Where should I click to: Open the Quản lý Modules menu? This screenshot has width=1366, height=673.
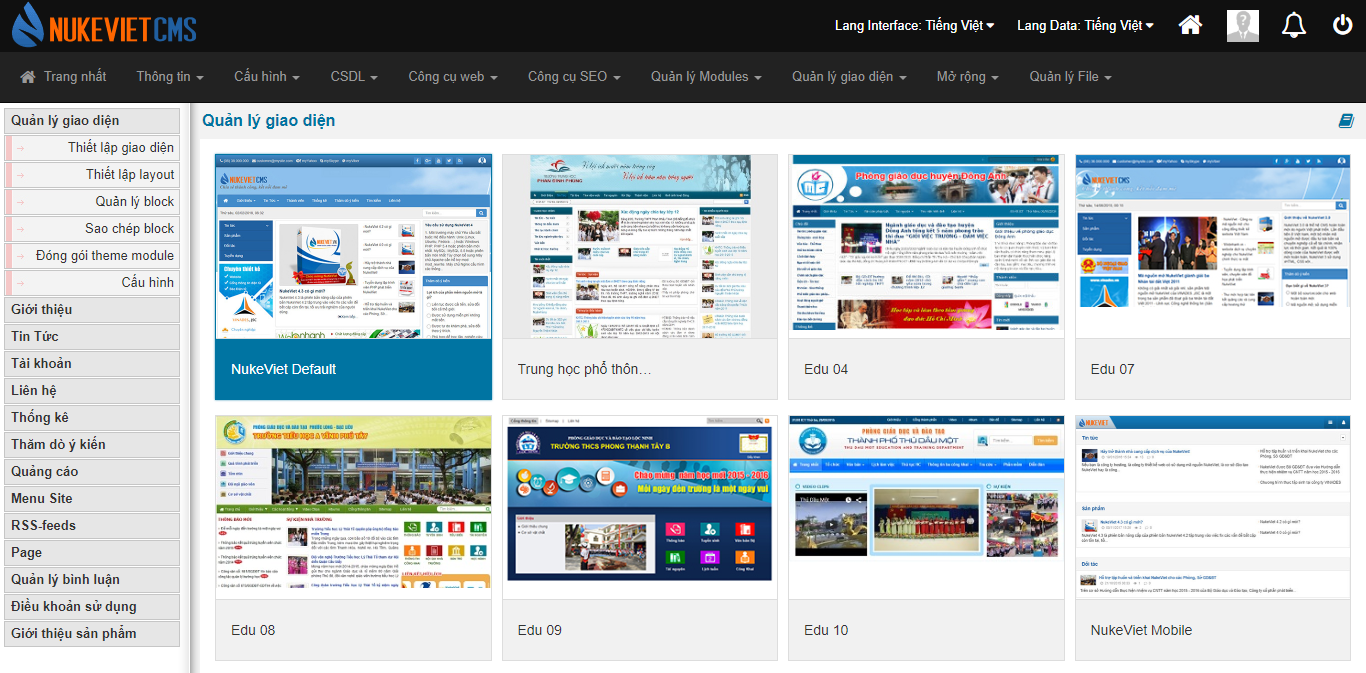[706, 77]
